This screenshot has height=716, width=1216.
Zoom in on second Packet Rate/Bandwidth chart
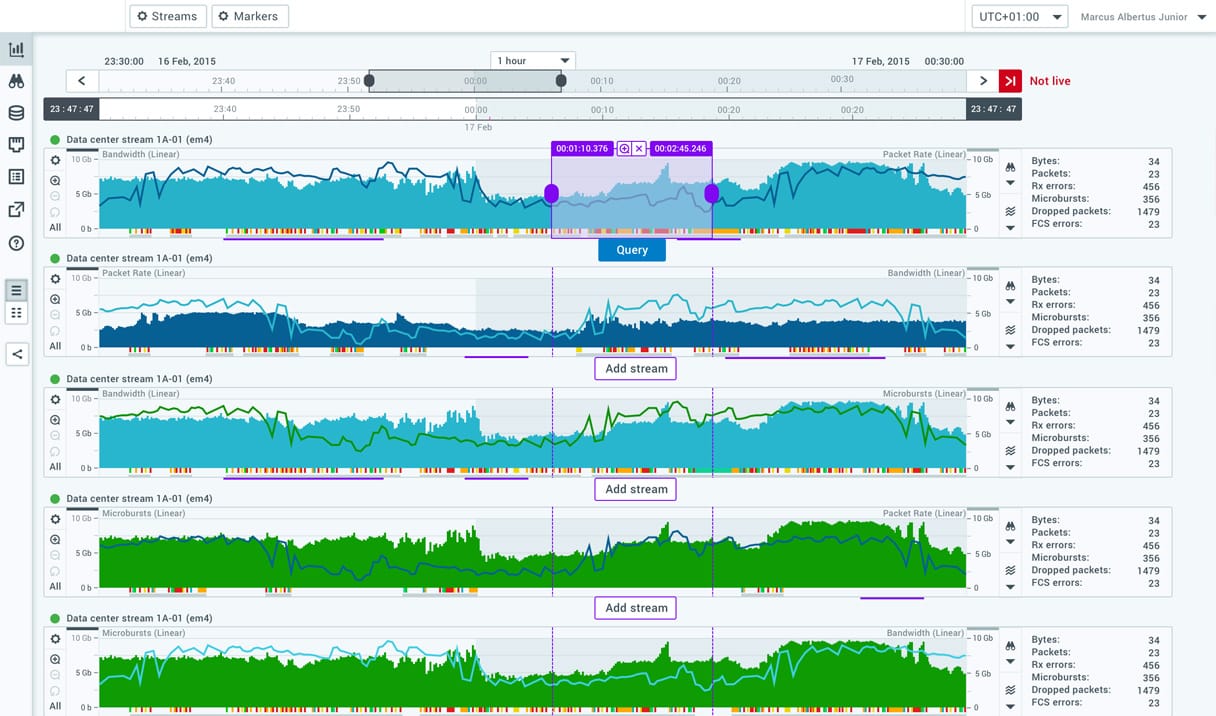[55, 300]
